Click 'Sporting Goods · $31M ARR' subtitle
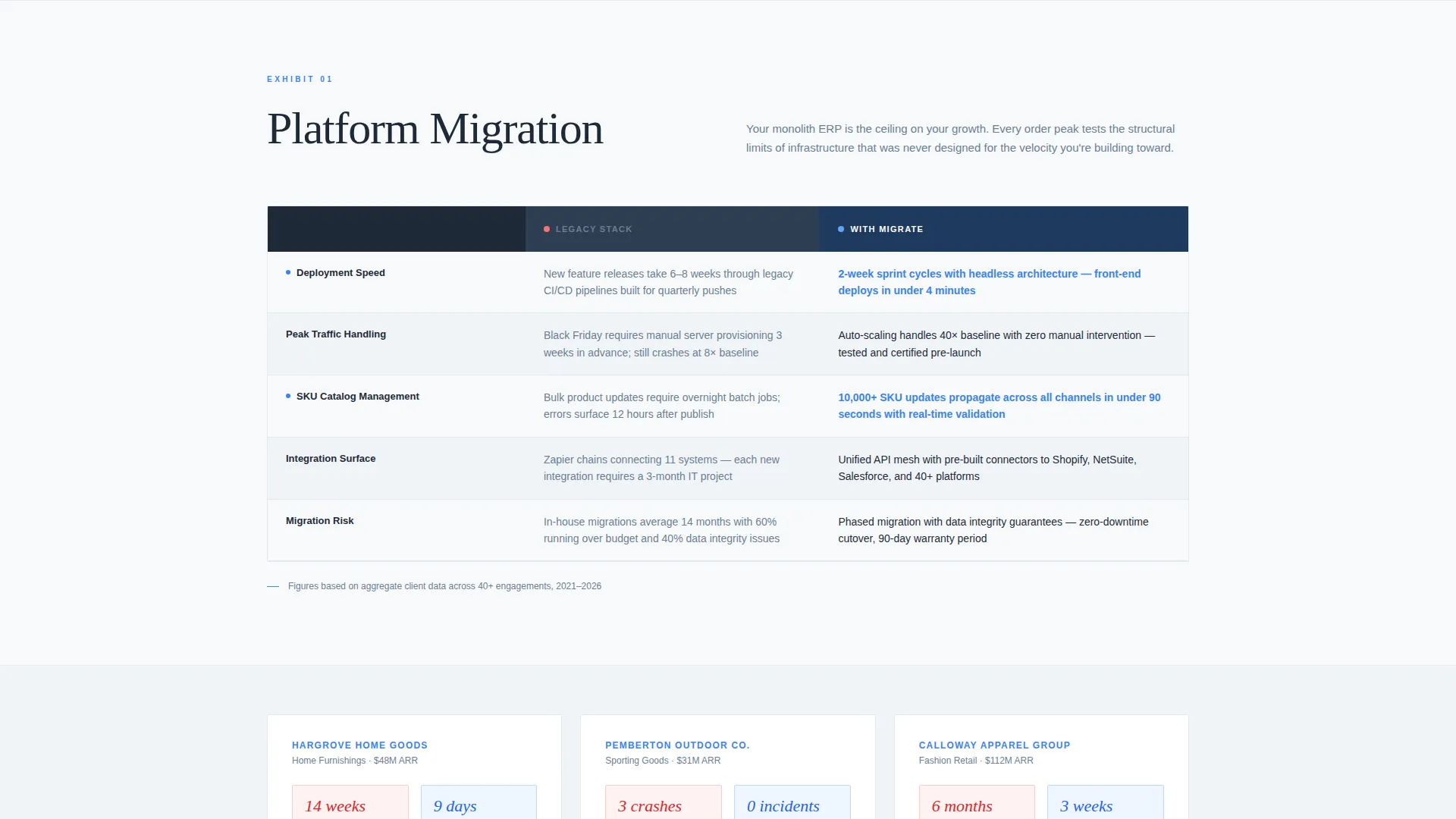 tap(663, 761)
